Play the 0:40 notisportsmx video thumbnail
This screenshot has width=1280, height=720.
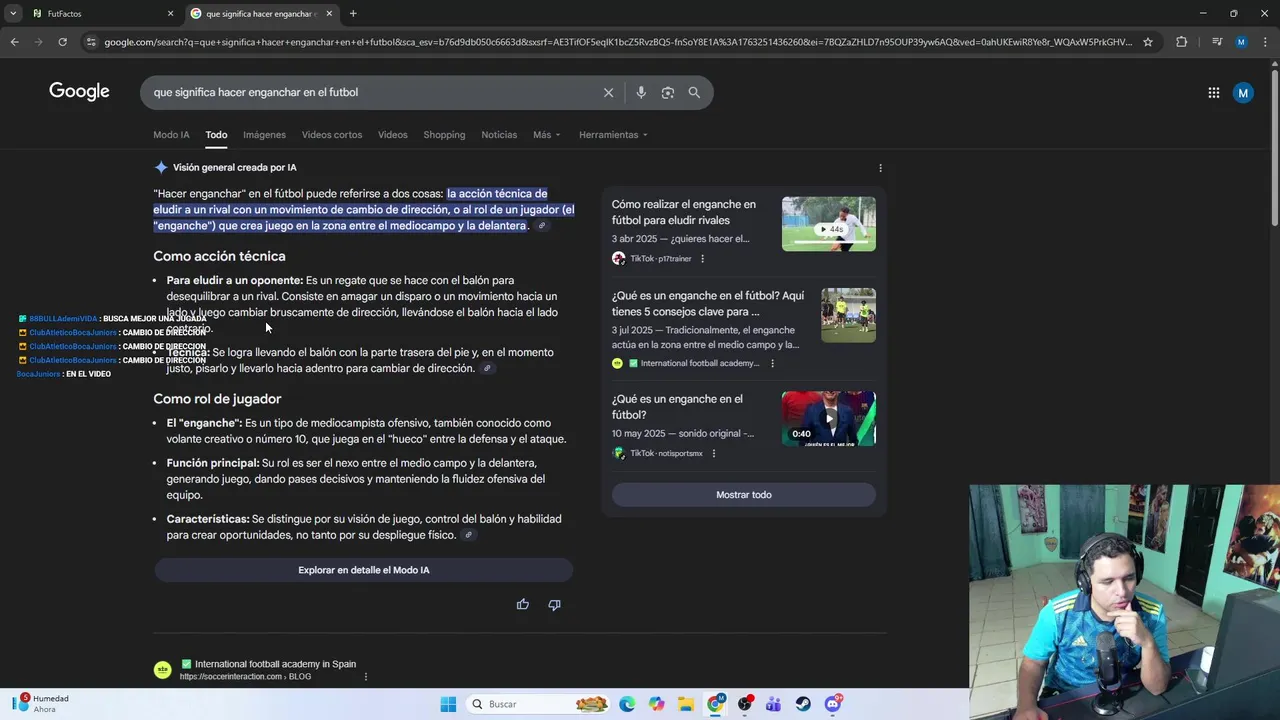[829, 418]
